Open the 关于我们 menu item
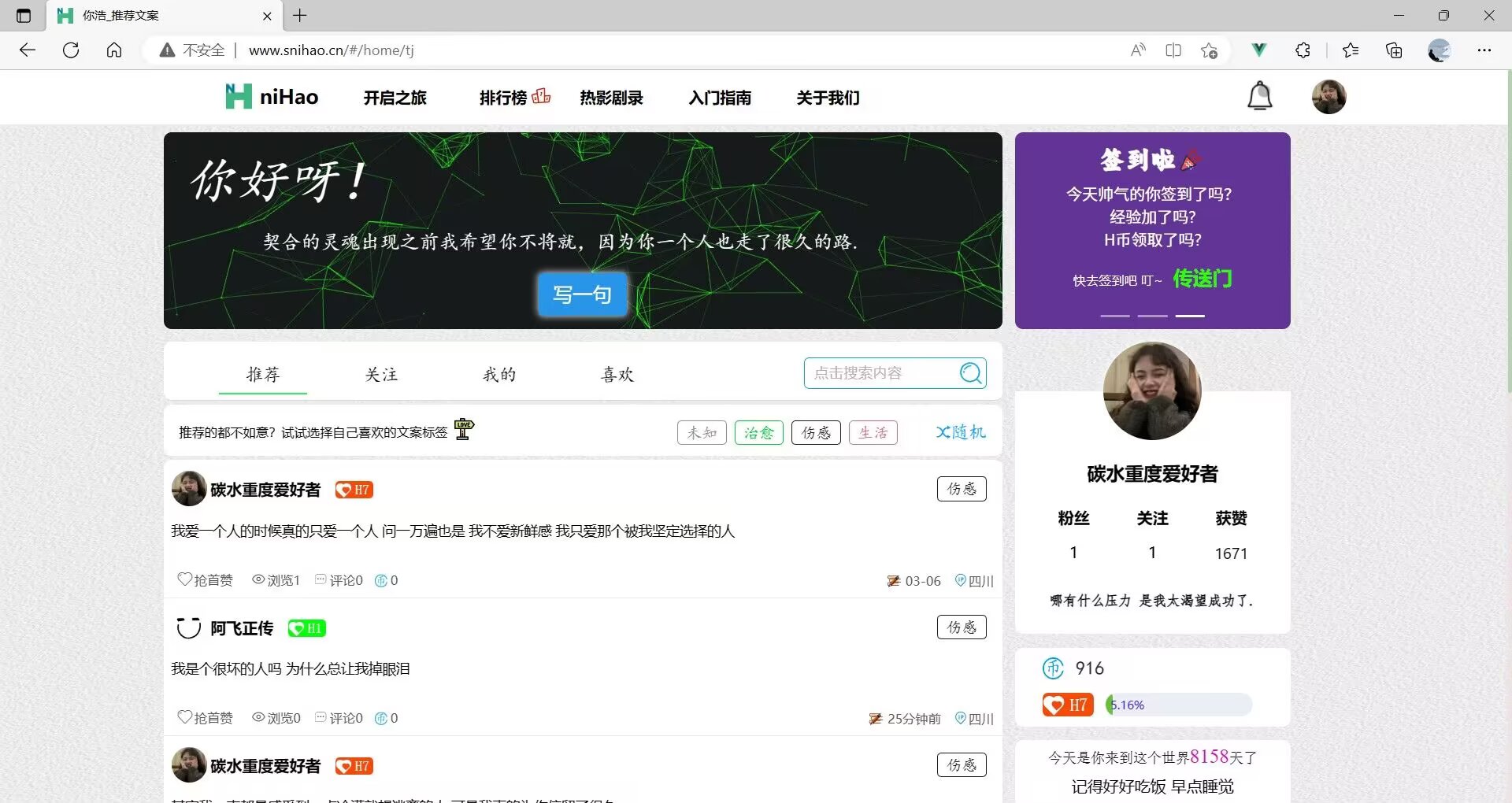This screenshot has height=803, width=1512. 828,98
